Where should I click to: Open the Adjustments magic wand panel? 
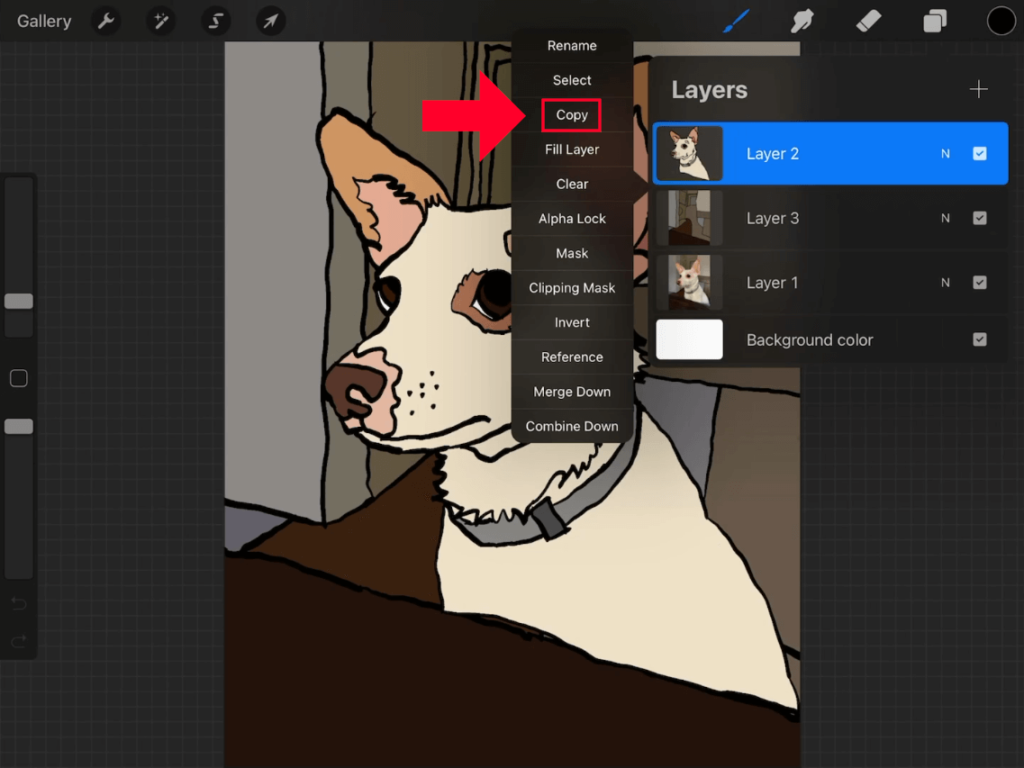161,20
